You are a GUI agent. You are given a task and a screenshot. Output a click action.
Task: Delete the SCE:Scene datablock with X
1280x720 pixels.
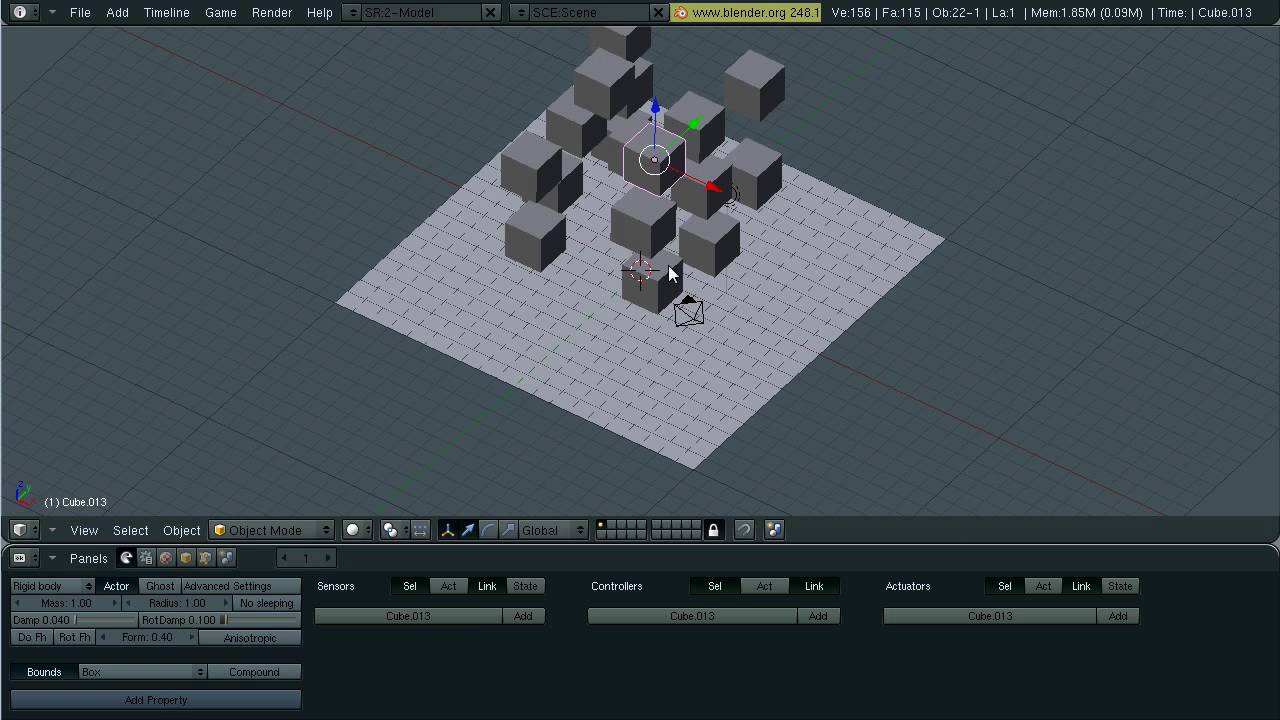[x=658, y=13]
